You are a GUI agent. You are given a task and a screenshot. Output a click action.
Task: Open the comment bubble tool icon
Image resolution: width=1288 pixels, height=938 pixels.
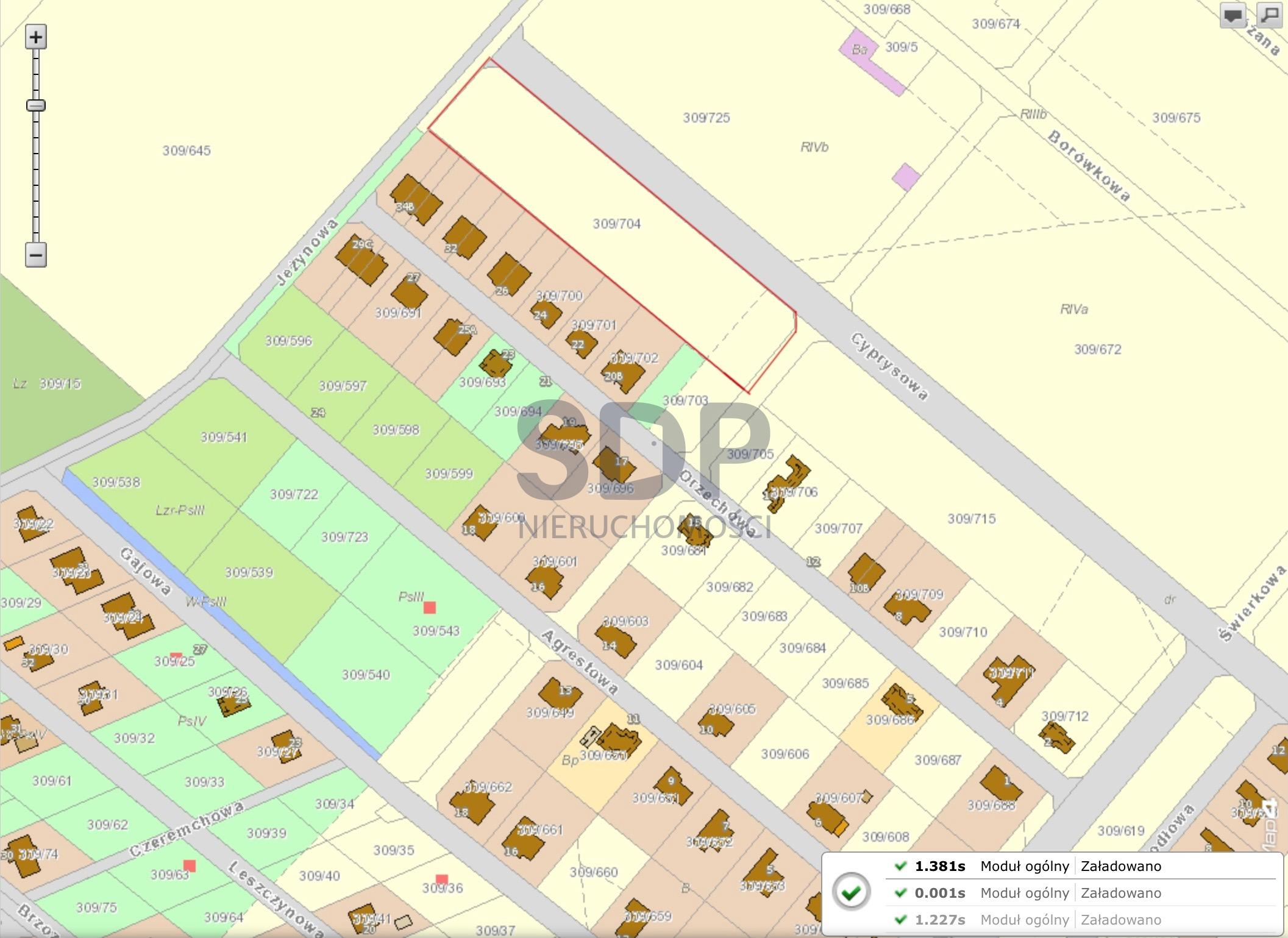click(1233, 15)
